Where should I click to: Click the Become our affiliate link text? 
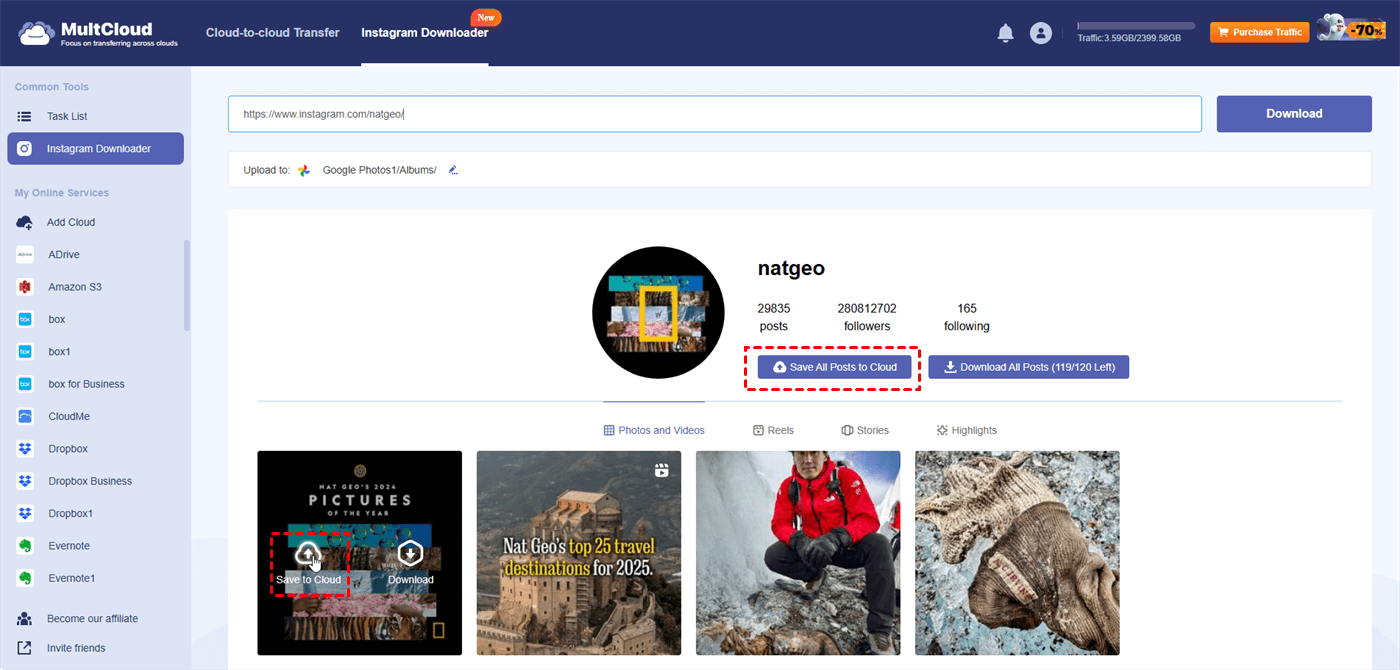92,618
